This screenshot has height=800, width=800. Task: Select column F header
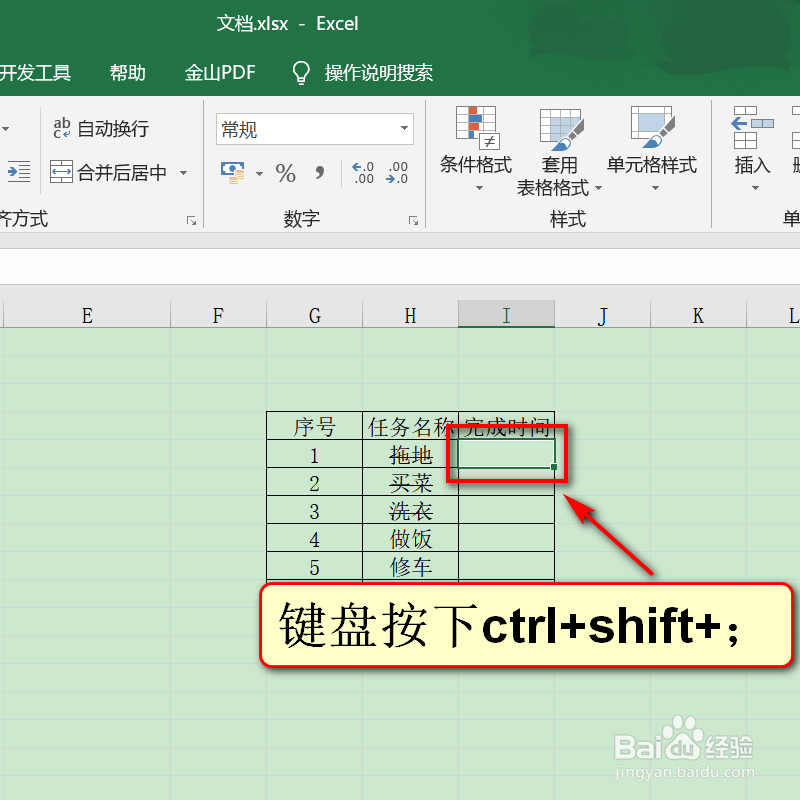[x=218, y=314]
